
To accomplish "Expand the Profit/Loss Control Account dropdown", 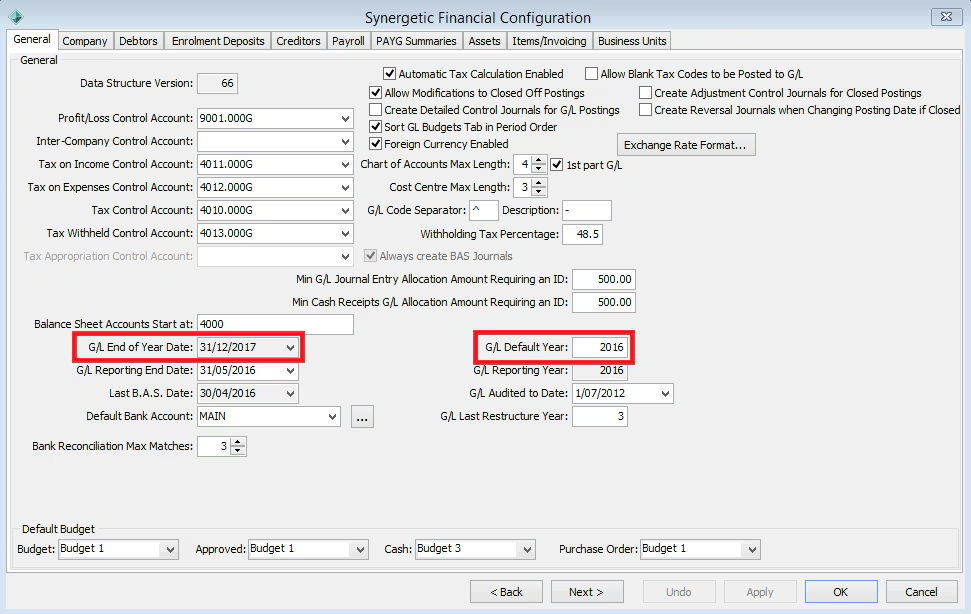I will coord(345,118).
